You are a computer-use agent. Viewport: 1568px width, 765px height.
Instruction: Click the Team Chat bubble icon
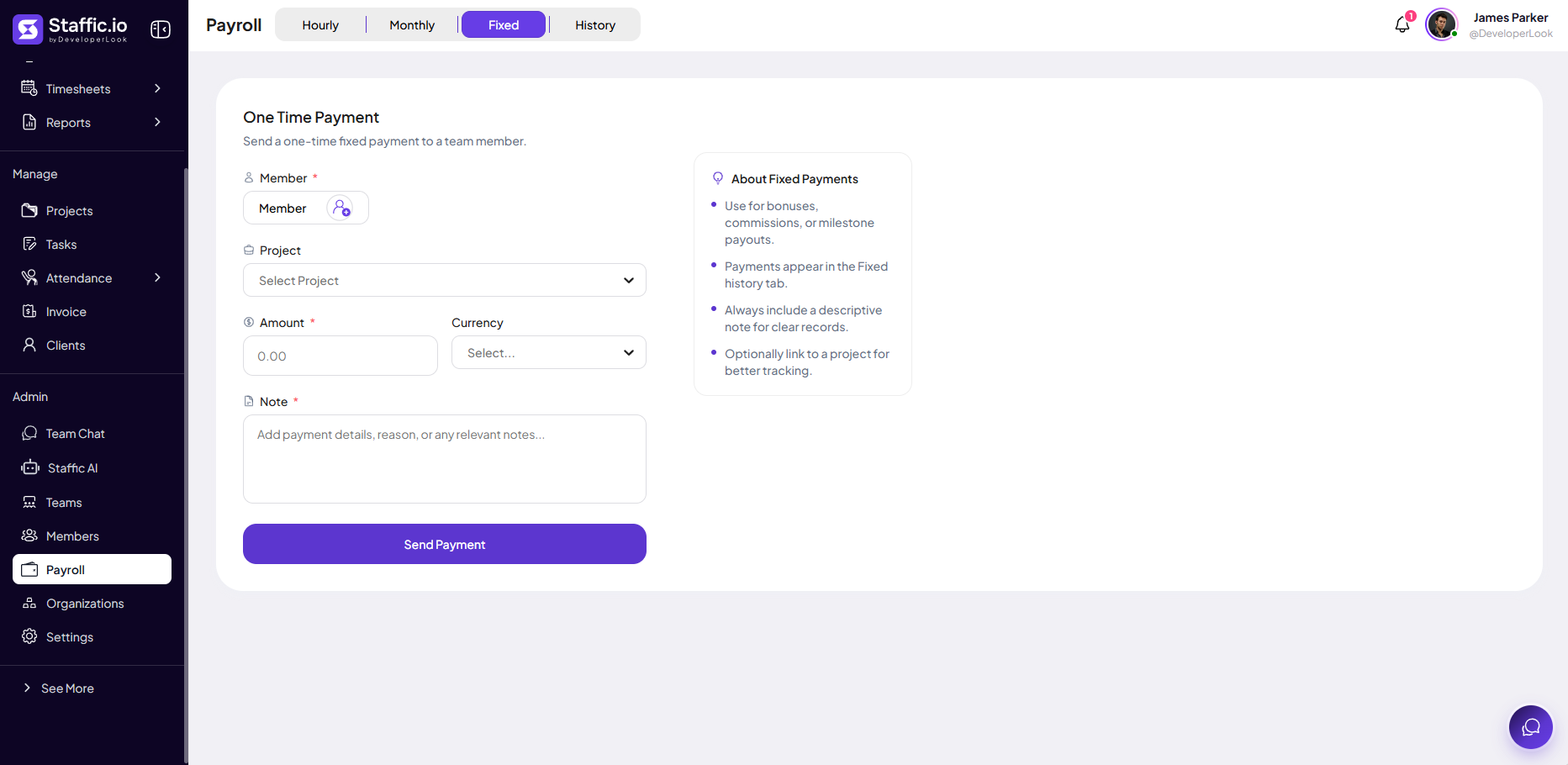coord(29,433)
